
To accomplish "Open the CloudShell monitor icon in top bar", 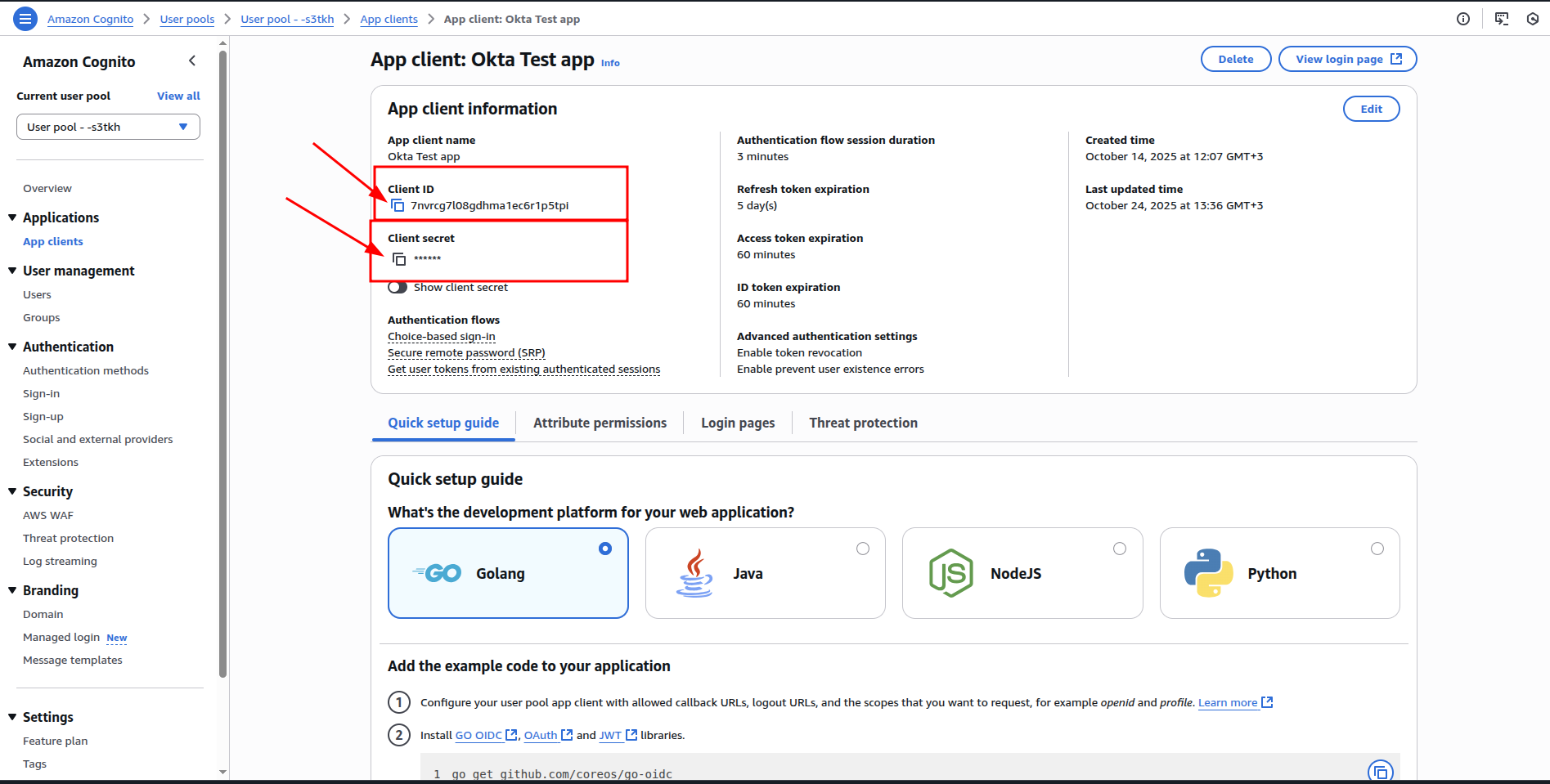I will pos(1502,19).
